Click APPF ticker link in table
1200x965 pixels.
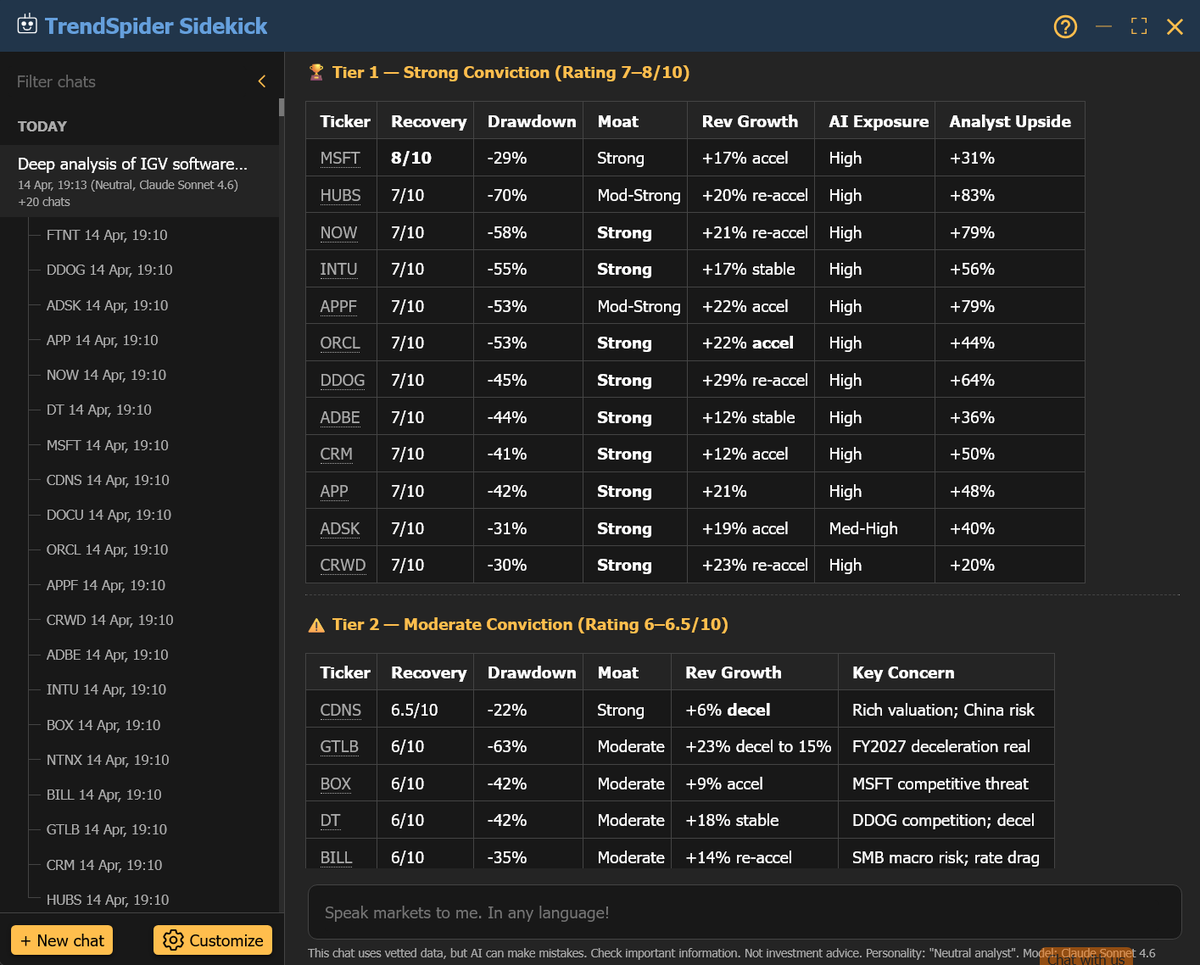[x=339, y=306]
